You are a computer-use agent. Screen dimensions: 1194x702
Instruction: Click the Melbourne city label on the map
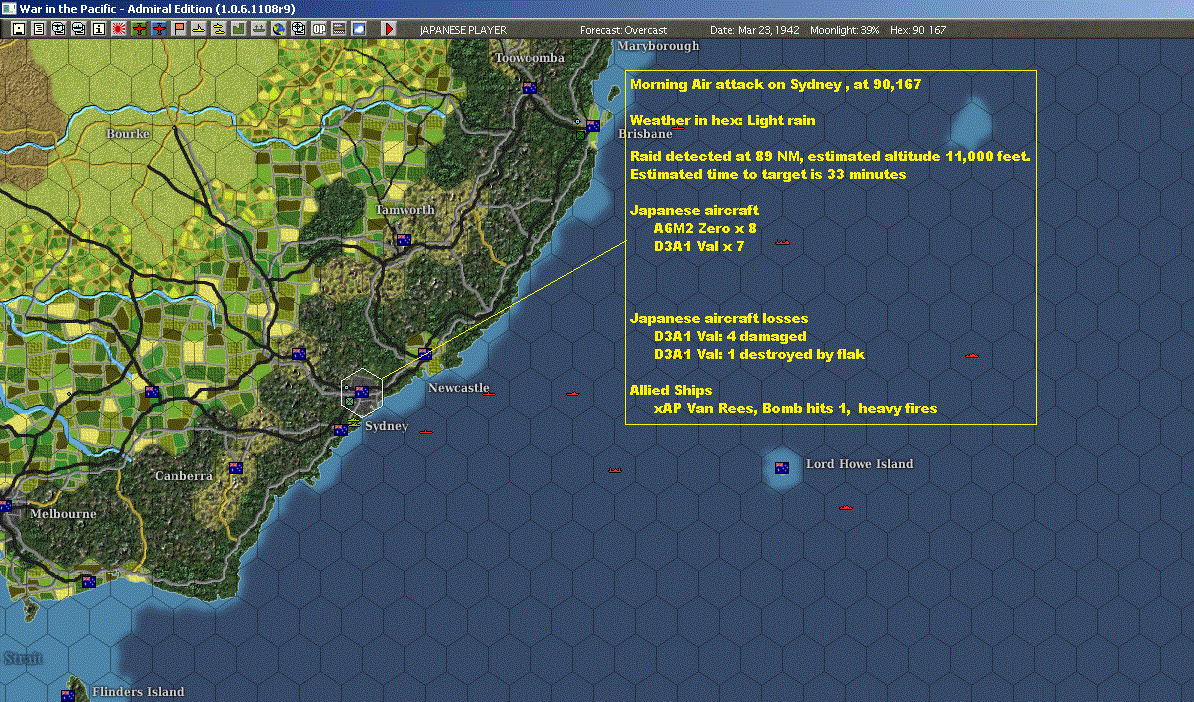[x=63, y=514]
